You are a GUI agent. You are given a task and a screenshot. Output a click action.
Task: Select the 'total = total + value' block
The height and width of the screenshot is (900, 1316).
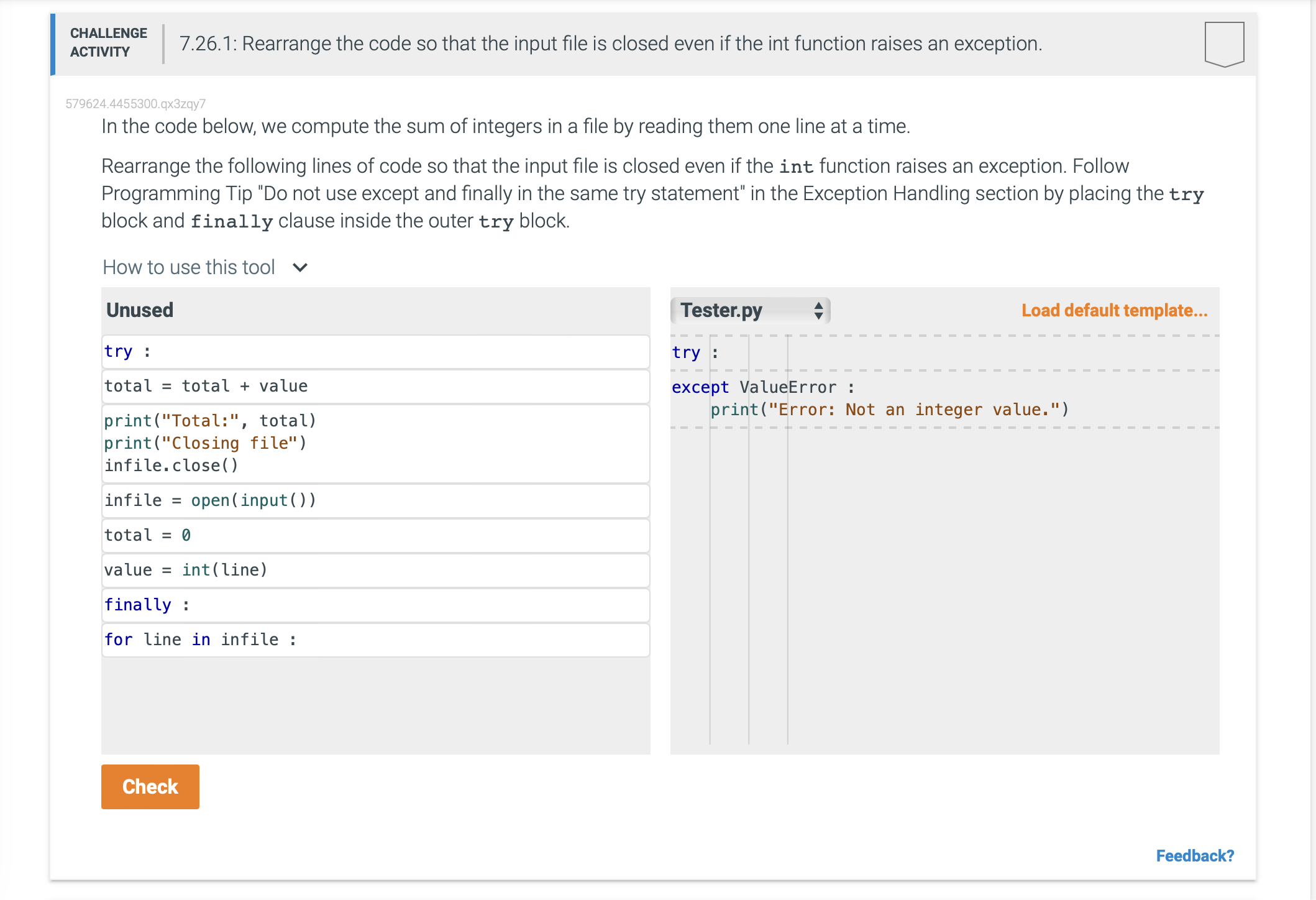[375, 387]
